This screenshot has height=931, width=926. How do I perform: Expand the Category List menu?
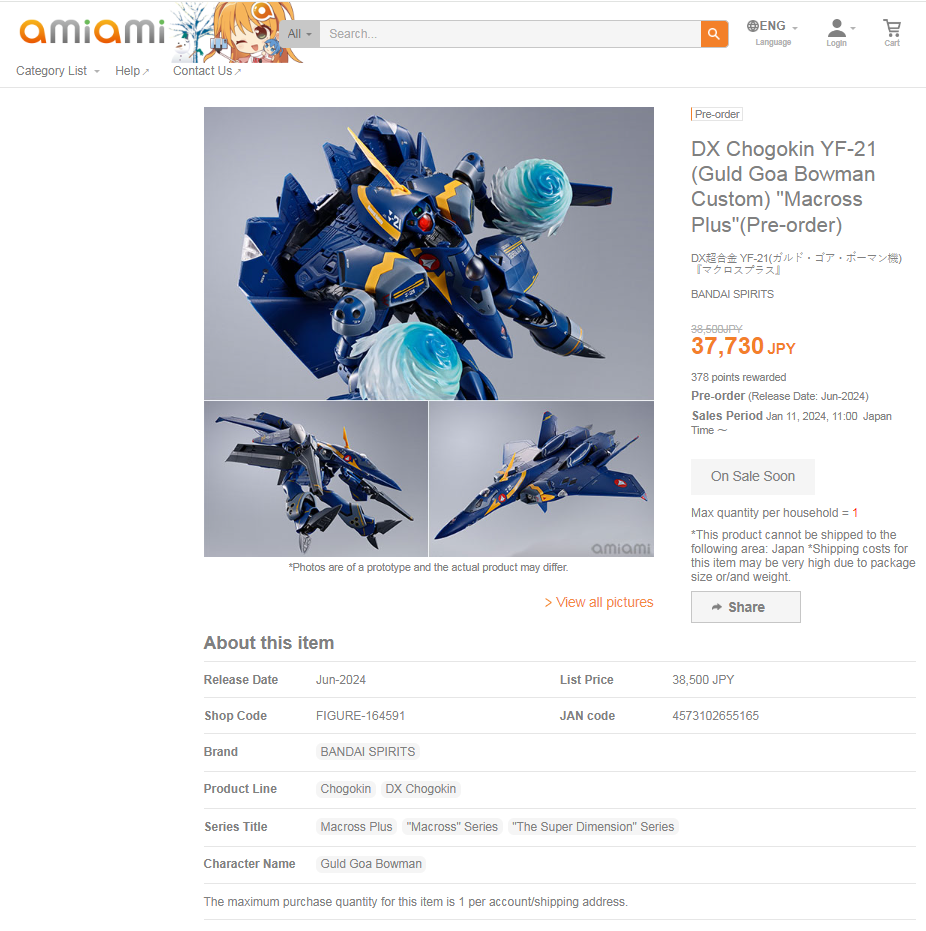click(58, 71)
